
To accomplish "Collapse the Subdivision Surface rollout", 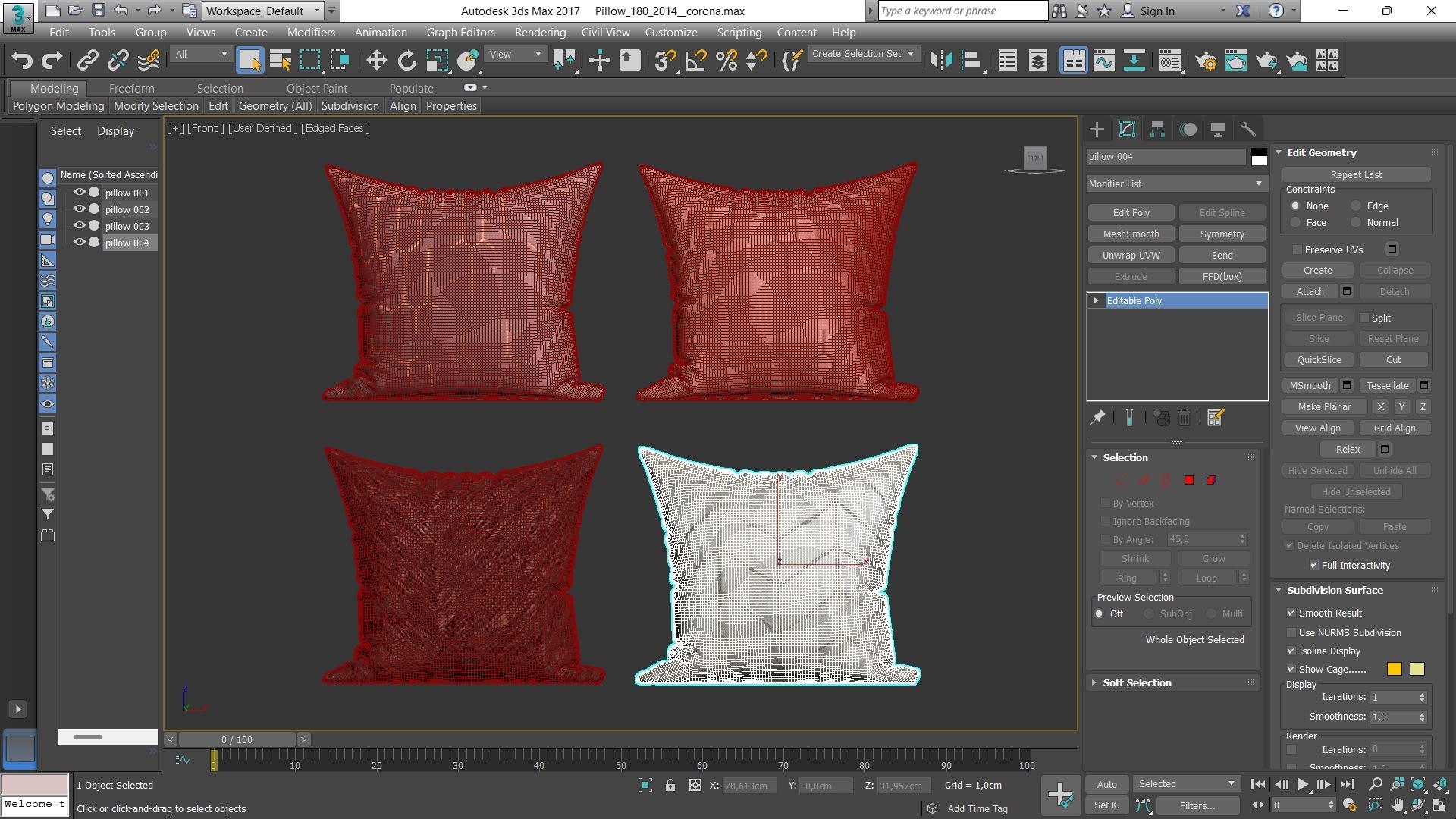I will pyautogui.click(x=1335, y=590).
